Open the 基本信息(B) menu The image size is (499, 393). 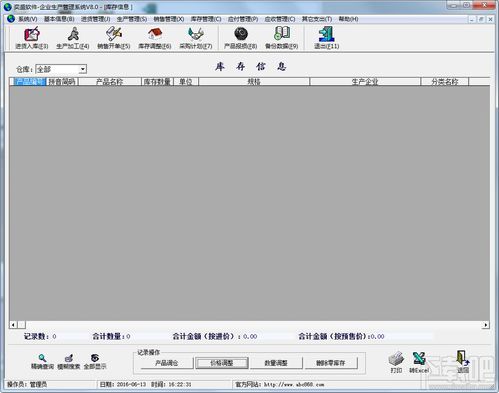59,19
